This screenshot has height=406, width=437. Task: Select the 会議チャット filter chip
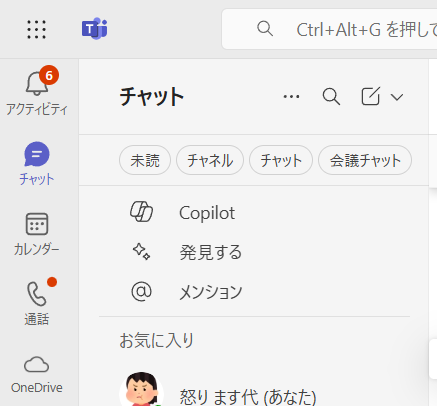pyautogui.click(x=365, y=160)
